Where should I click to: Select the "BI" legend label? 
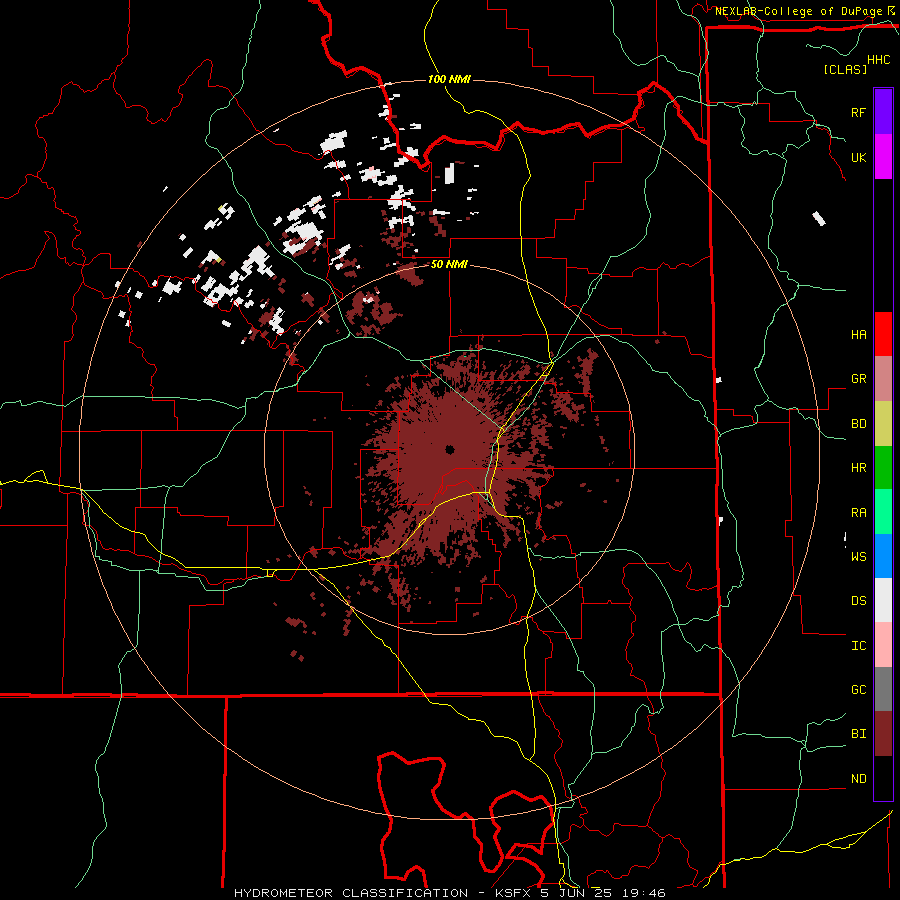tap(858, 734)
